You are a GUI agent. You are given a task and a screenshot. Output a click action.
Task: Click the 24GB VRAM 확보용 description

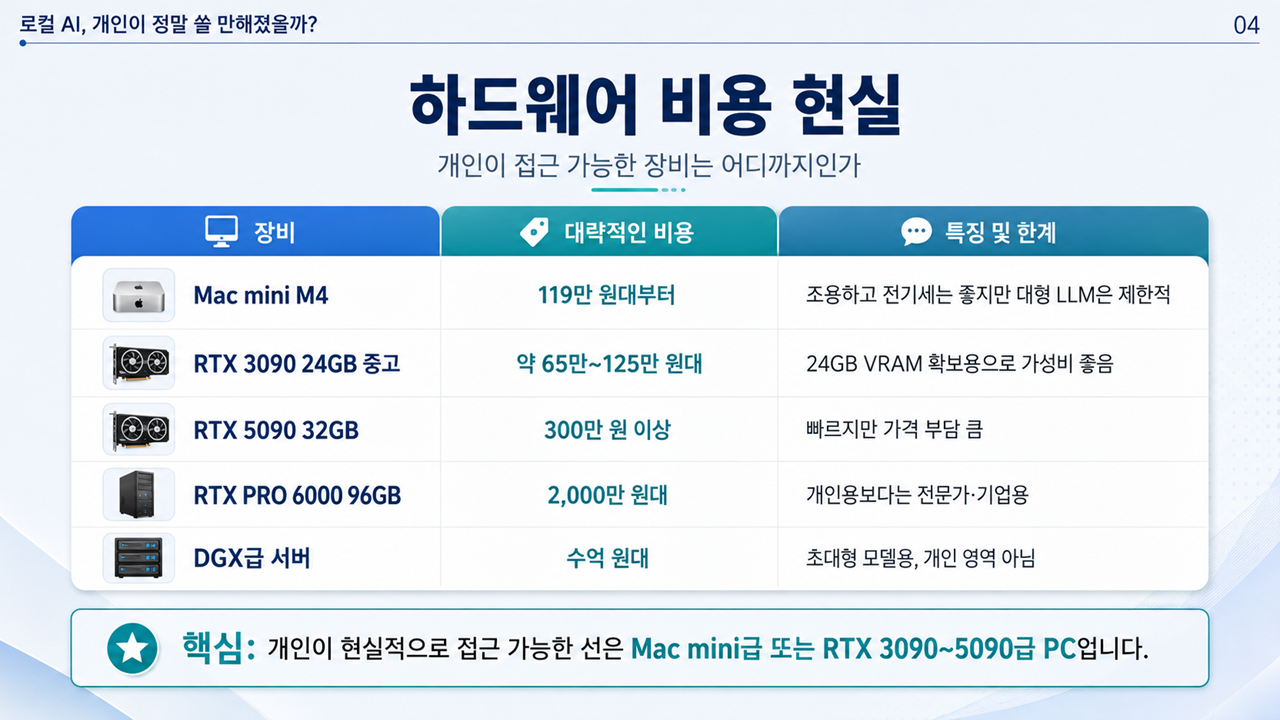tap(960, 363)
